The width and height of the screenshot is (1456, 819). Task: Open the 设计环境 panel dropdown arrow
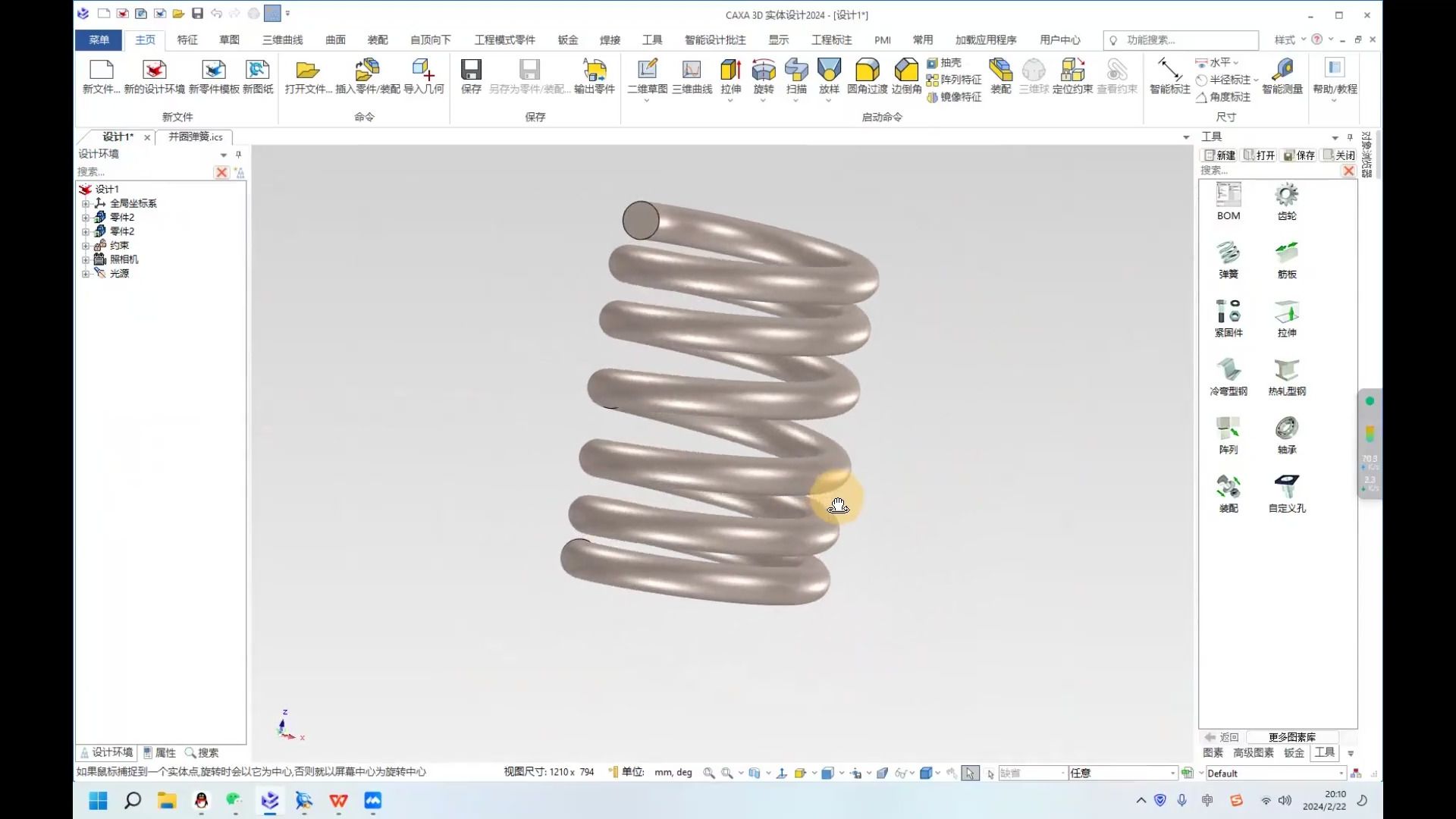point(224,155)
